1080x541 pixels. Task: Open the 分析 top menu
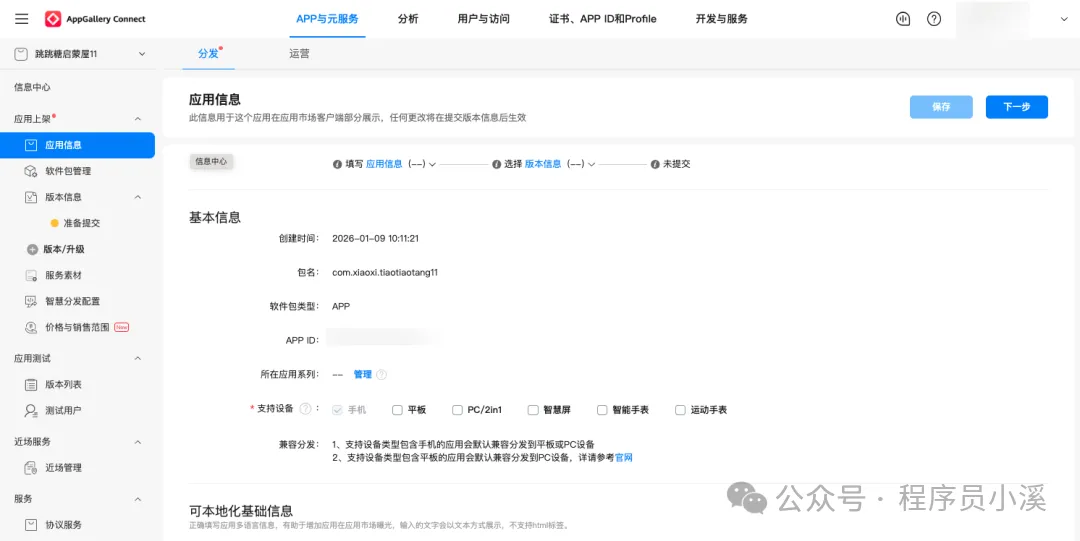(408, 19)
